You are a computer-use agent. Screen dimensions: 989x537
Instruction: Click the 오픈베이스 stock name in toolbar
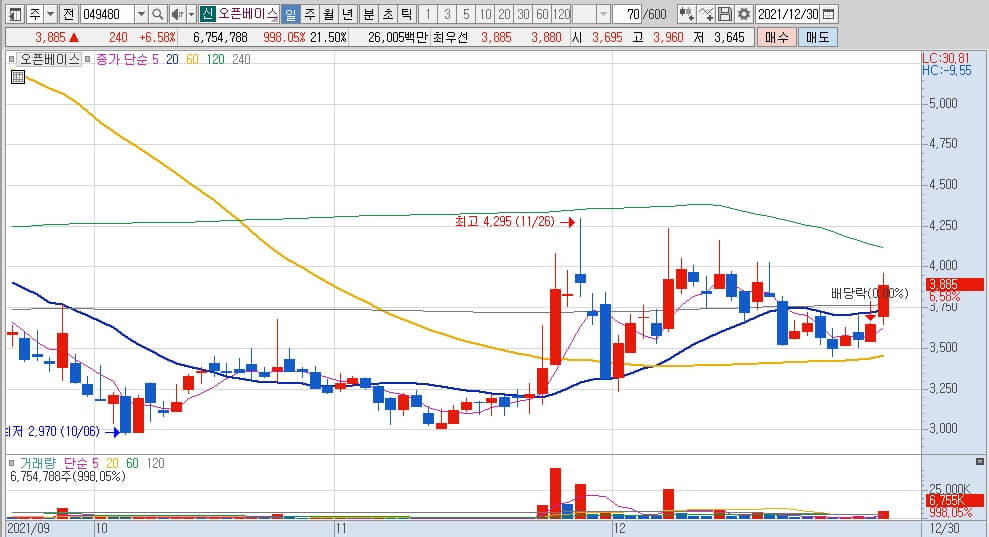[248, 14]
